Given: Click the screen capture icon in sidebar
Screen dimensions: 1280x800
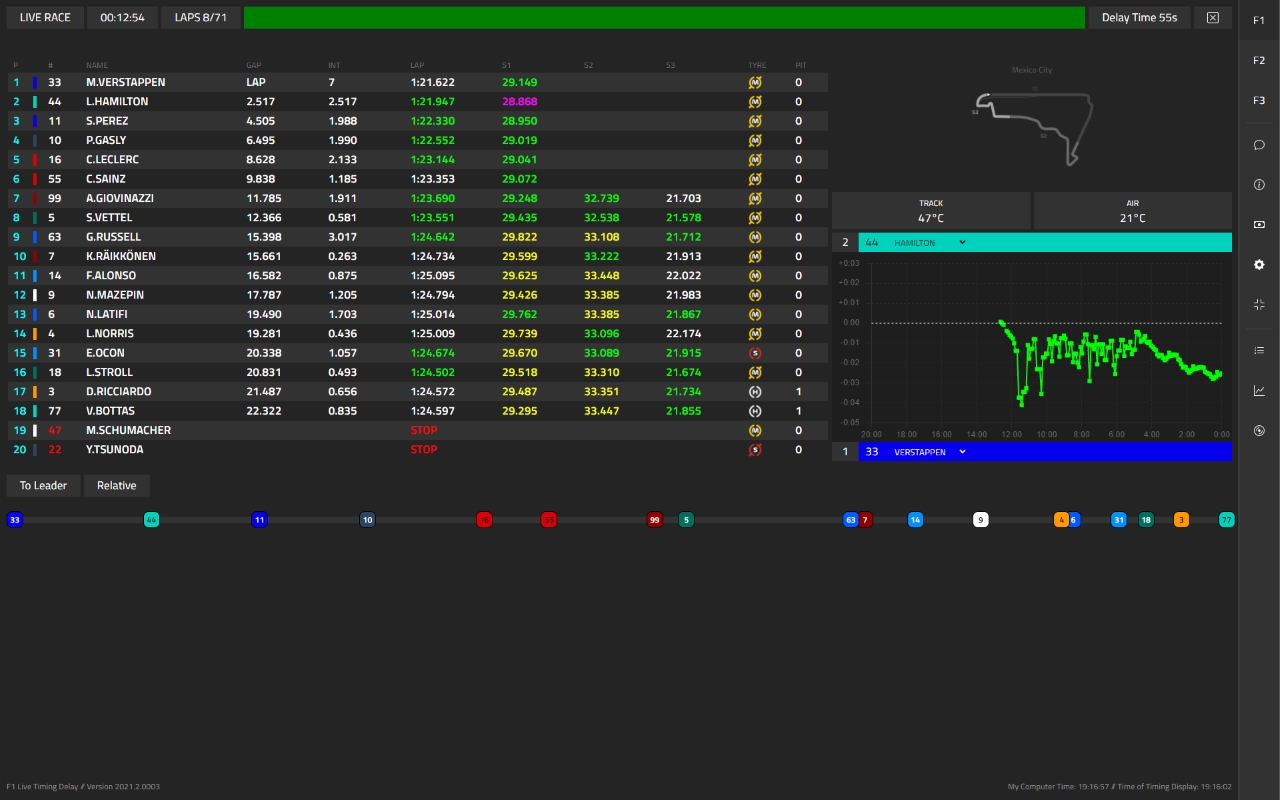Looking at the screenshot, I should [x=1259, y=224].
